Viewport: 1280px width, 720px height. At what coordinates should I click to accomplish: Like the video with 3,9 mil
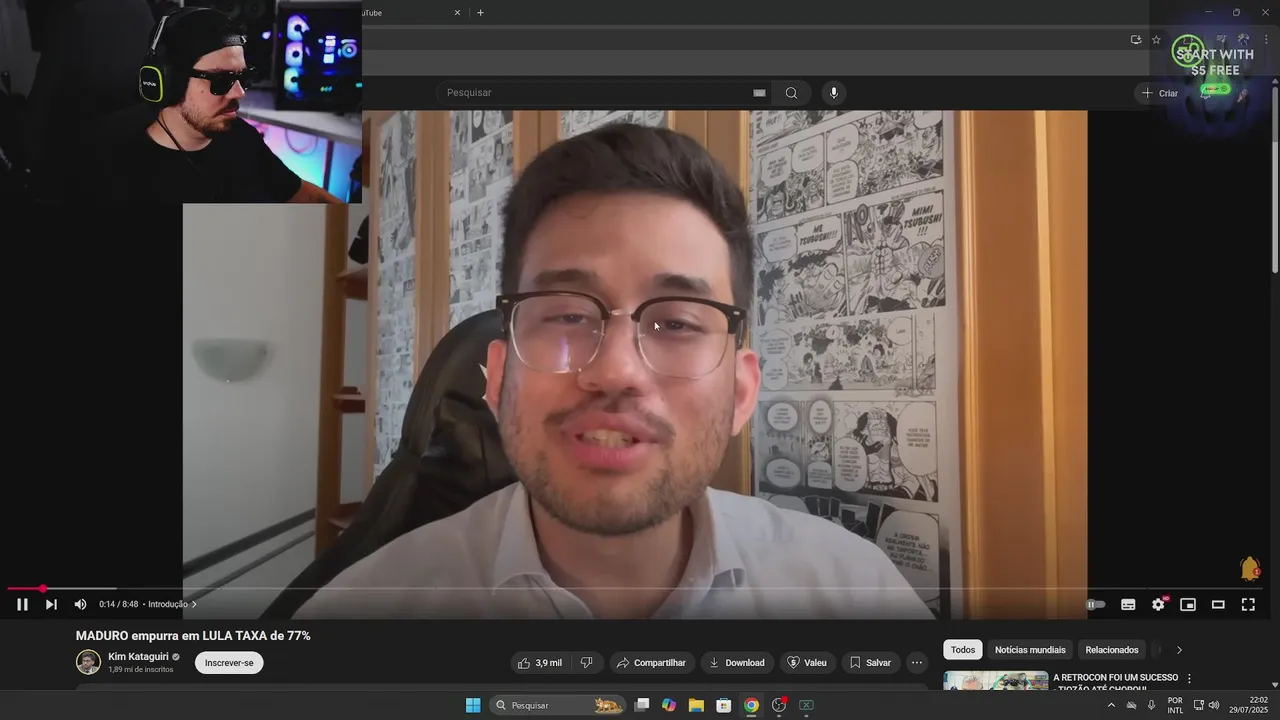tap(539, 662)
